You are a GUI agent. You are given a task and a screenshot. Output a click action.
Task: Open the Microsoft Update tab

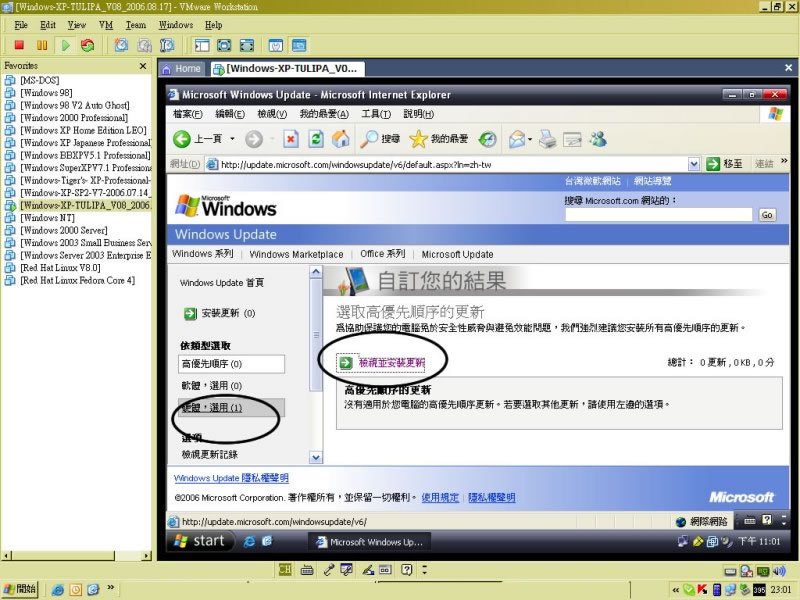click(457, 254)
